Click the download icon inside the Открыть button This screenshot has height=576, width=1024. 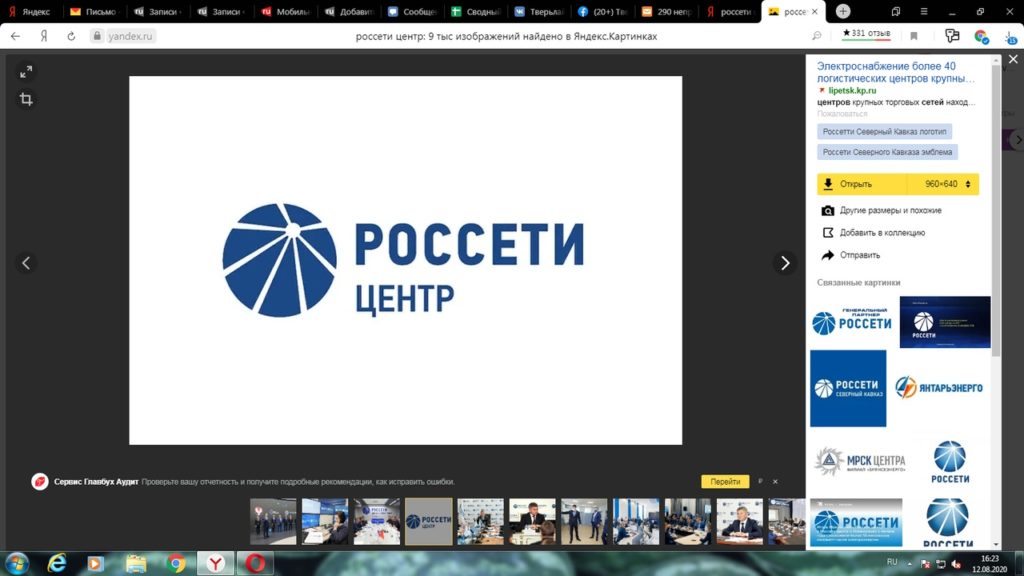(826, 184)
